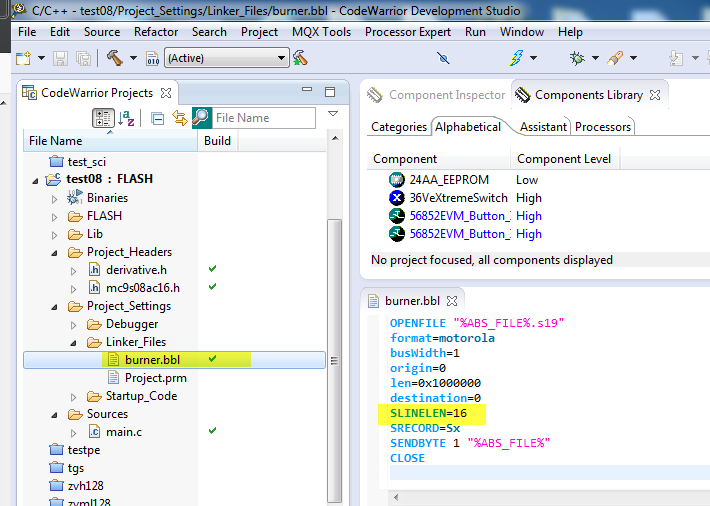Open the lightning bolt dropdown arrow
Image resolution: width=710 pixels, height=506 pixels.
(x=533, y=58)
